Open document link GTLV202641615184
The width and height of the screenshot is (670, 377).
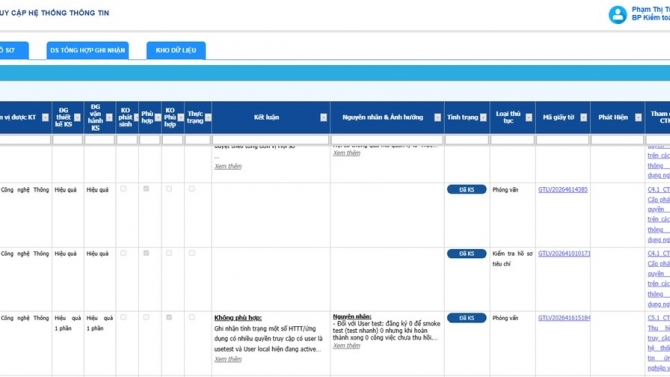click(564, 318)
